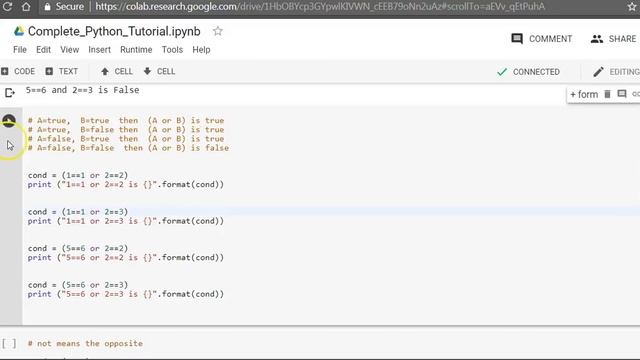This screenshot has width=640, height=360.
Task: Click the Google Drive logo icon
Action: coord(18,31)
